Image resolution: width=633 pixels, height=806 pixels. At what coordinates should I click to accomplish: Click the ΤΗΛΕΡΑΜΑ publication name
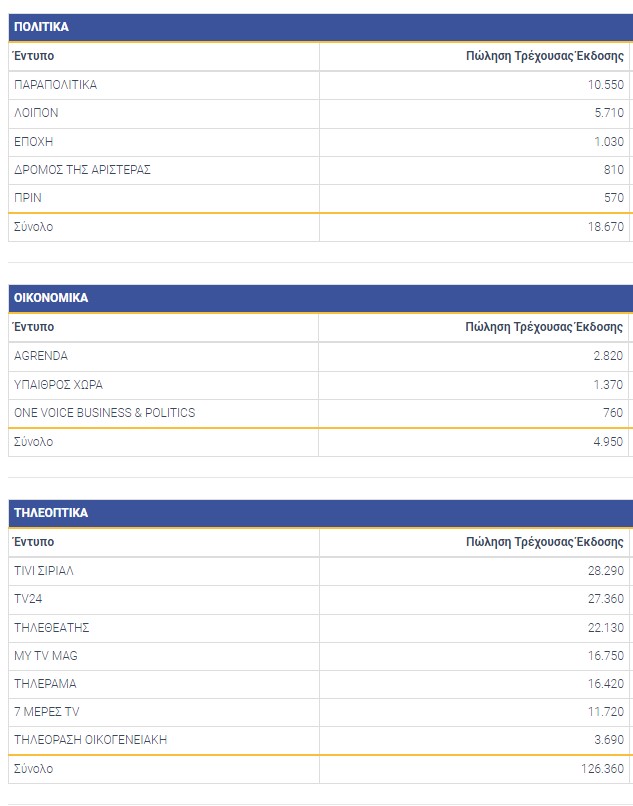45,684
